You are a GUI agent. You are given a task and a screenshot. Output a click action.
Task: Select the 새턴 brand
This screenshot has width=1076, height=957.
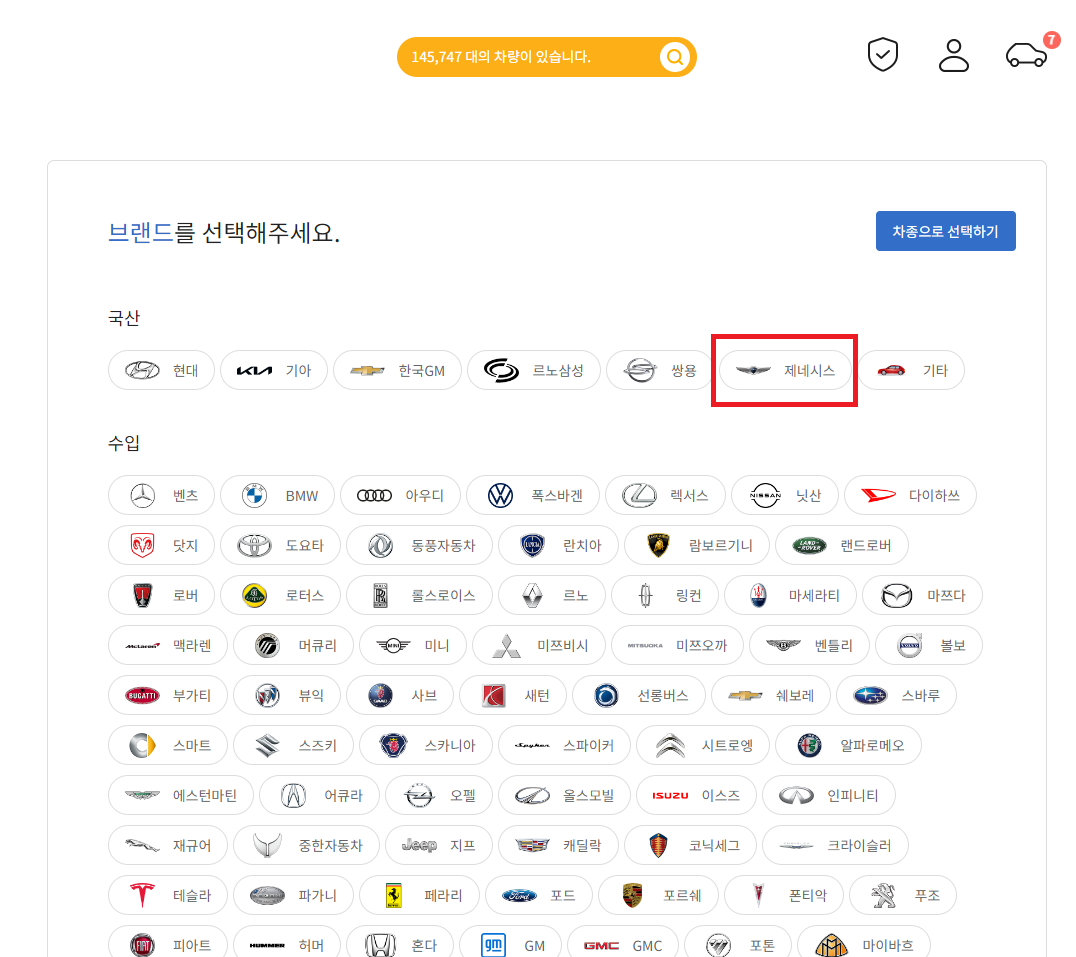pyautogui.click(x=513, y=696)
